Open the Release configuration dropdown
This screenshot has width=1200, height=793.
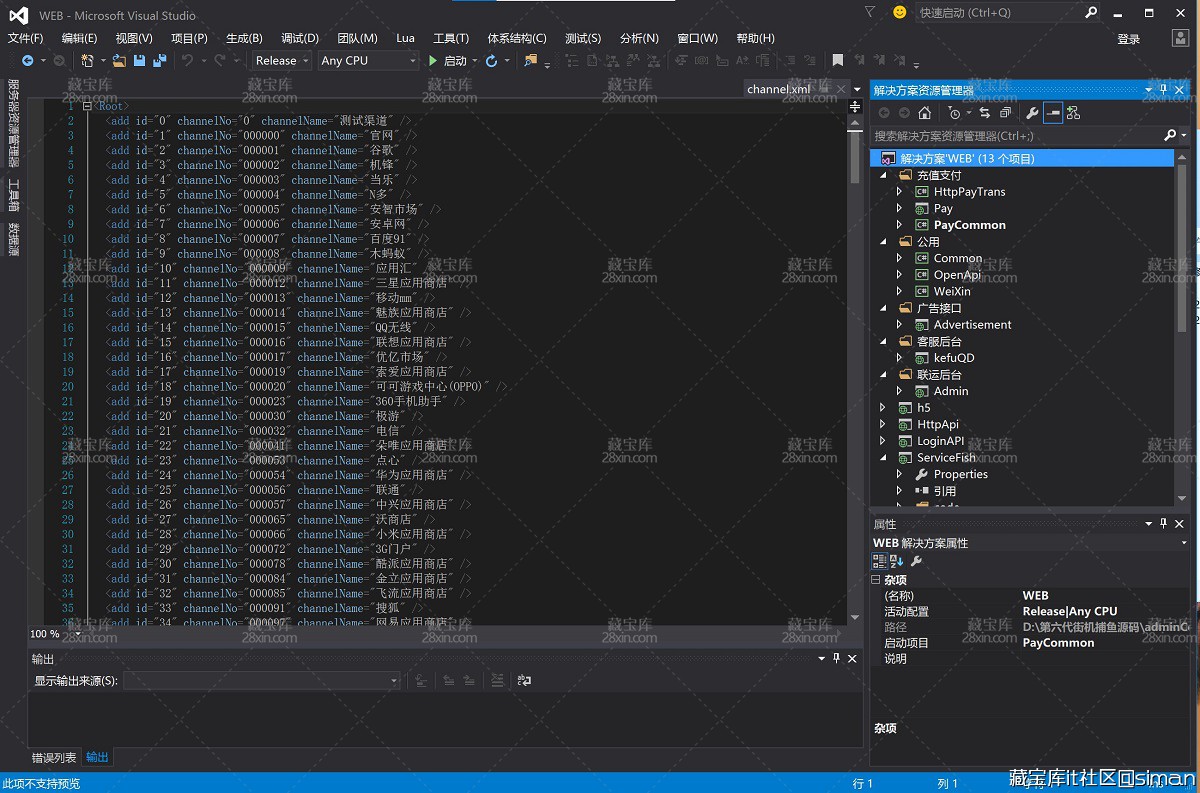pyautogui.click(x=280, y=61)
